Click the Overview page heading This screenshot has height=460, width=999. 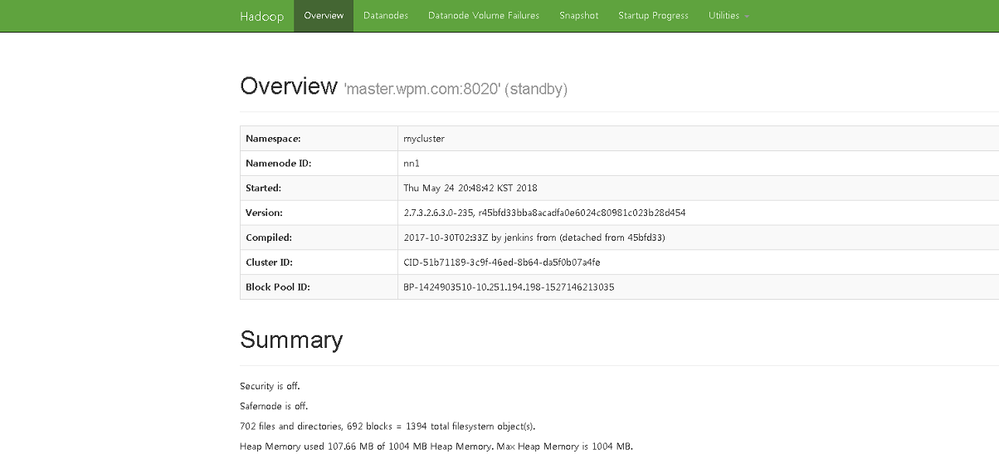point(288,86)
